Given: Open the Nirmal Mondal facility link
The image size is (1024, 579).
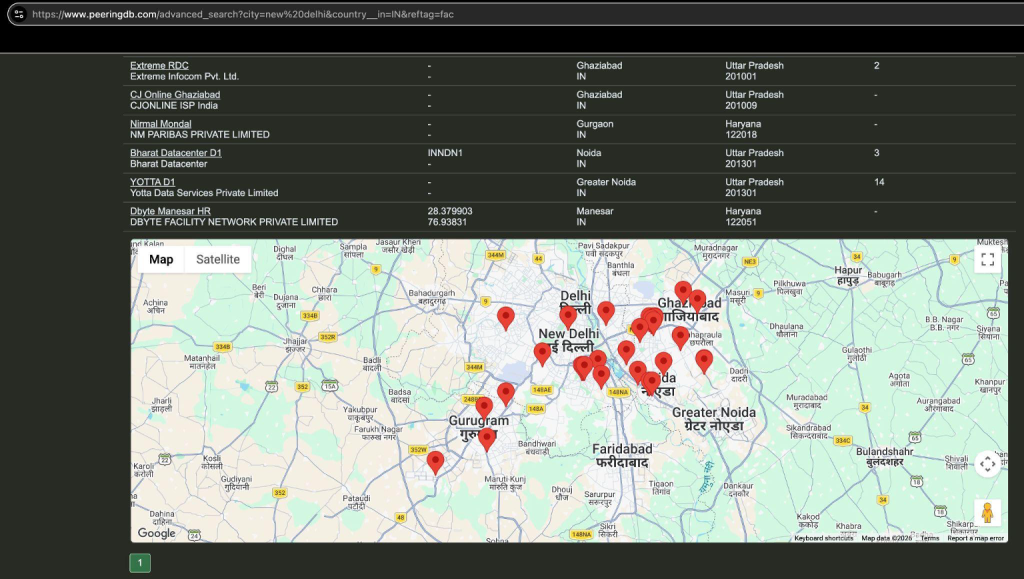Looking at the screenshot, I should (161, 124).
